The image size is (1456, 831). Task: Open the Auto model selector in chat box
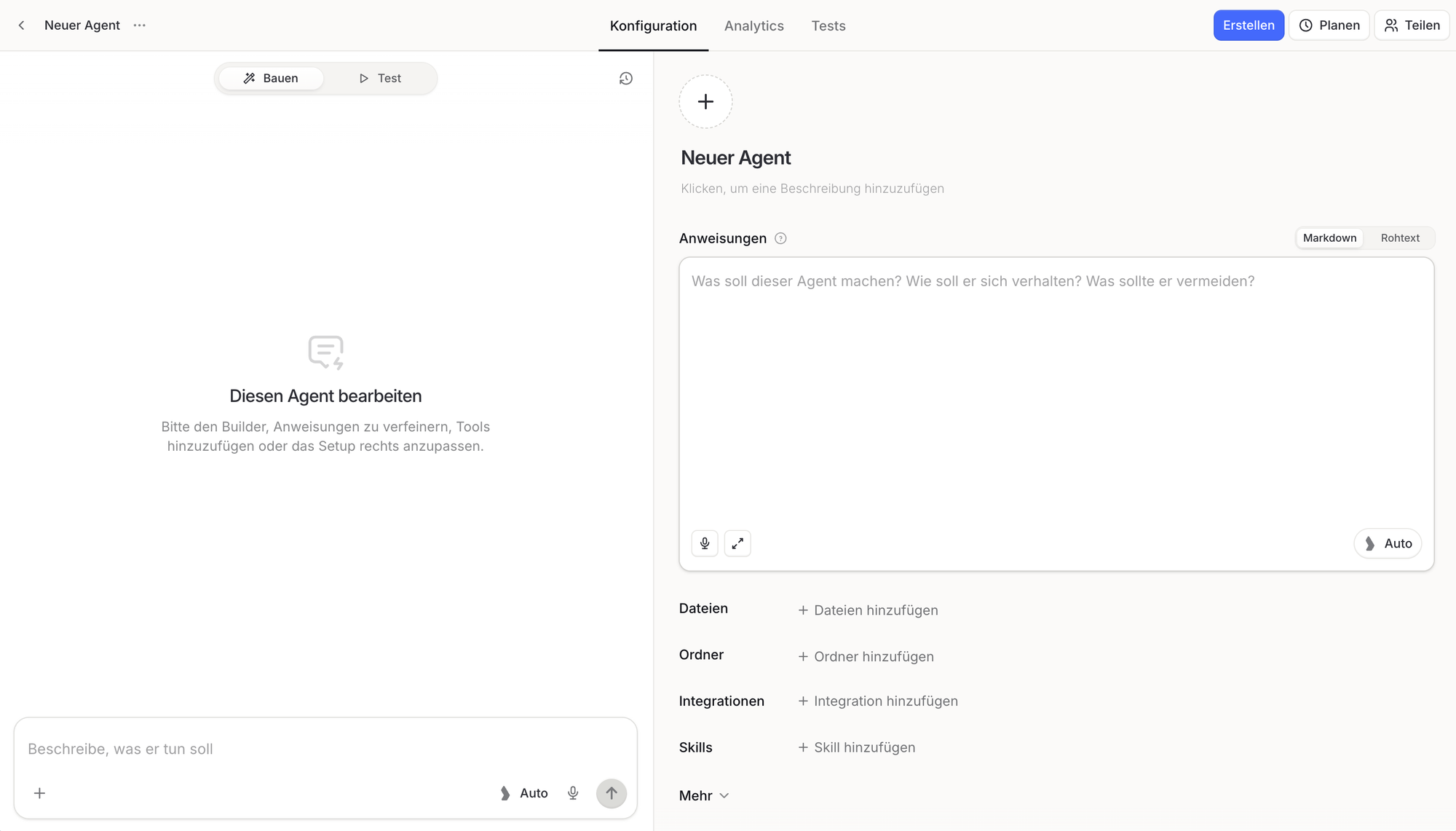(x=524, y=793)
